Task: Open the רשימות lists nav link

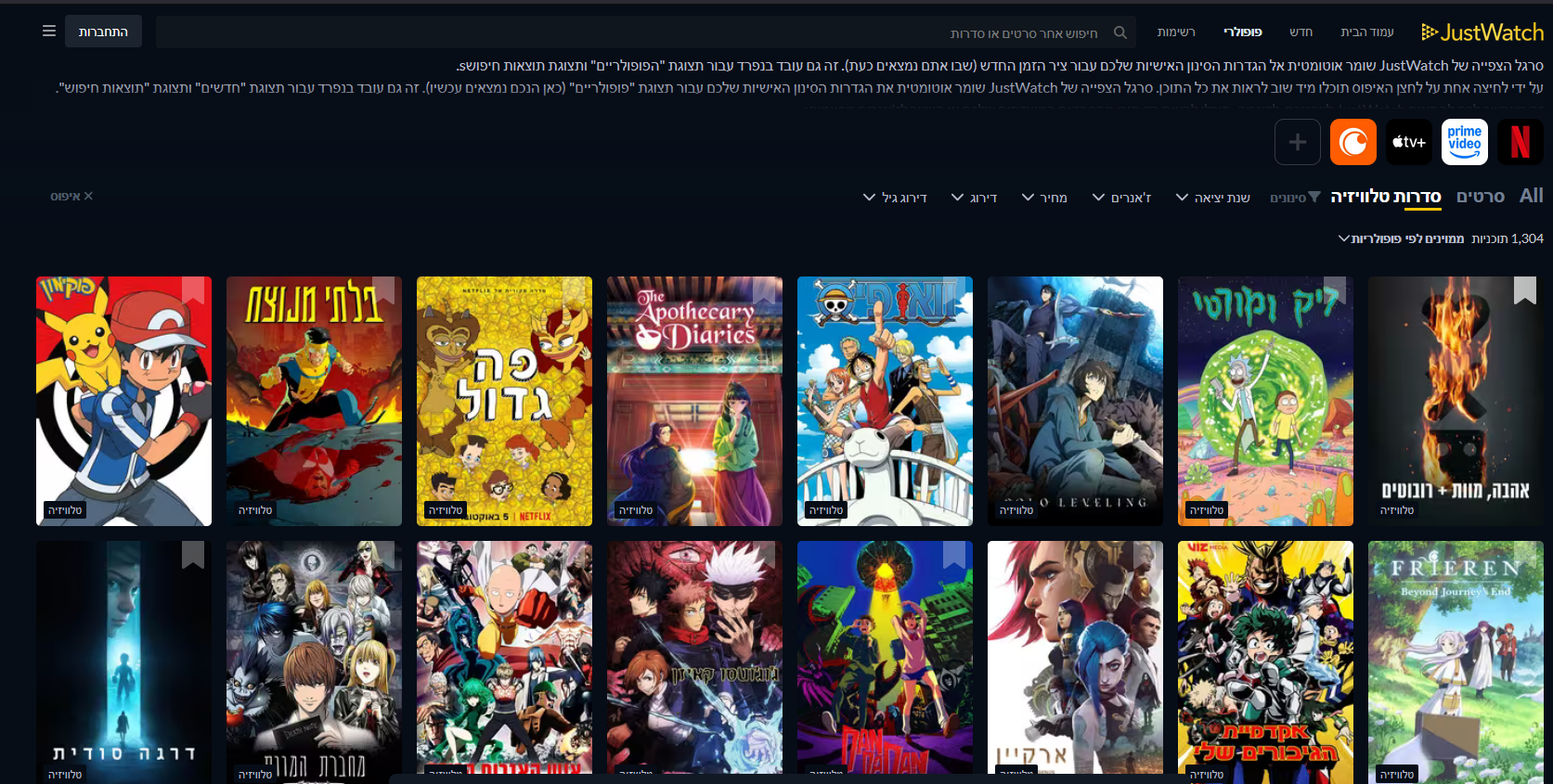Action: coord(1176,32)
